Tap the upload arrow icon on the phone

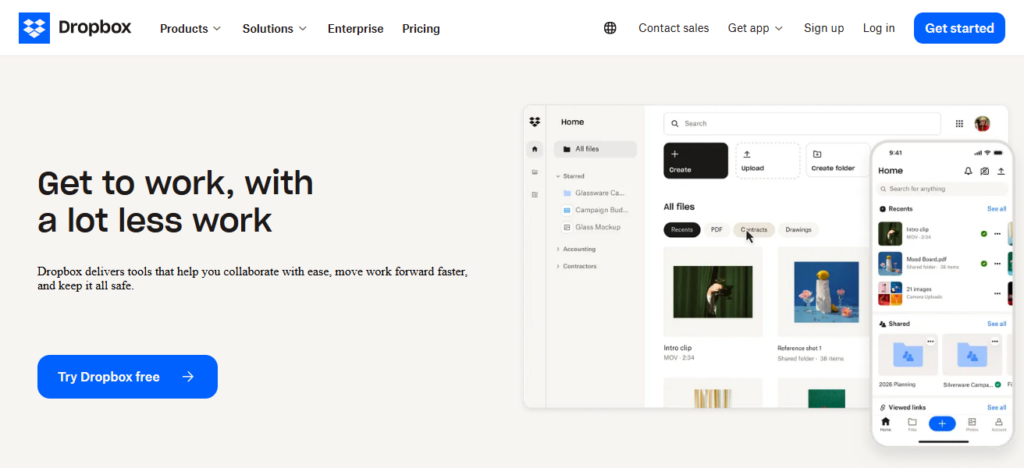[x=1001, y=171]
